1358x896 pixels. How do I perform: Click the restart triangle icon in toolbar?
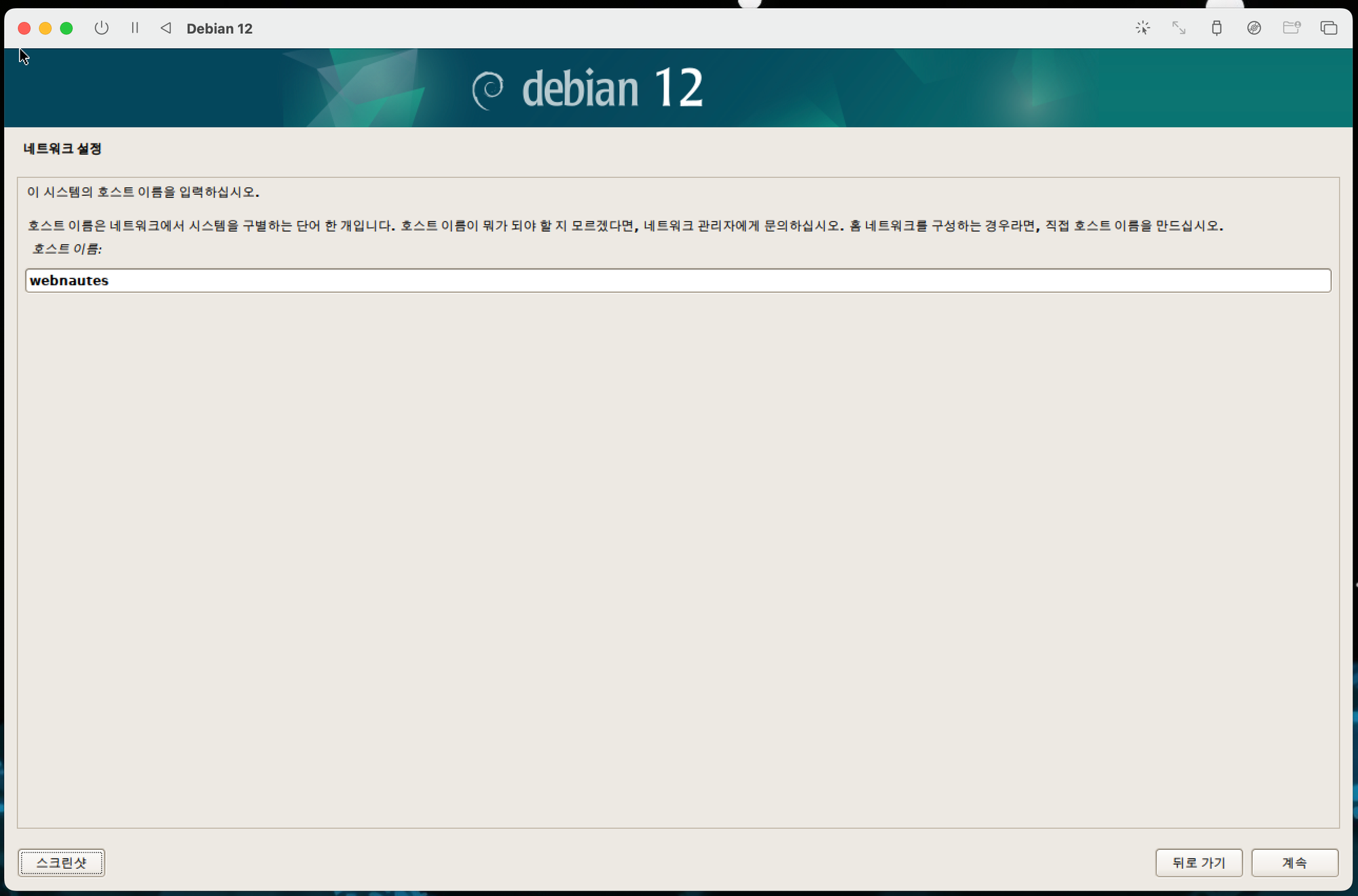pyautogui.click(x=166, y=28)
